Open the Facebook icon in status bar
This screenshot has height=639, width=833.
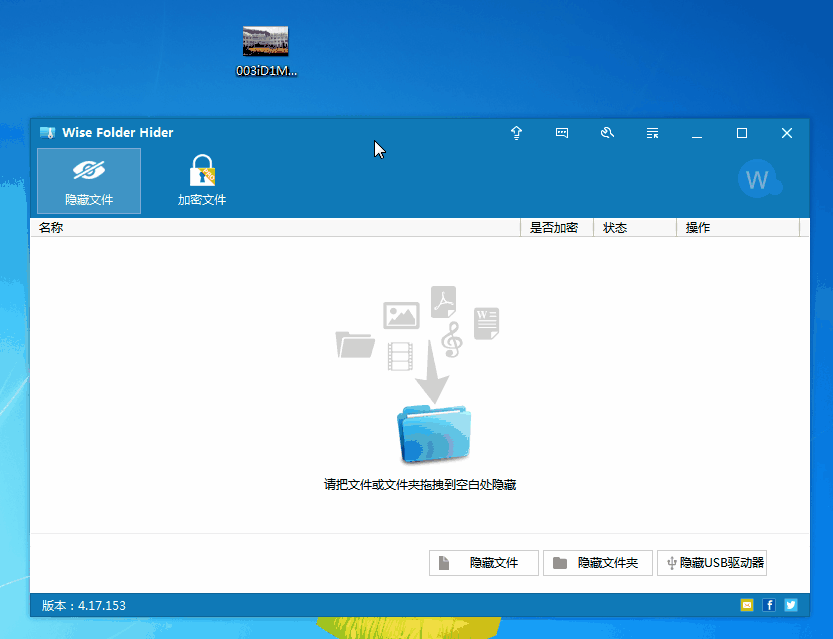click(769, 605)
